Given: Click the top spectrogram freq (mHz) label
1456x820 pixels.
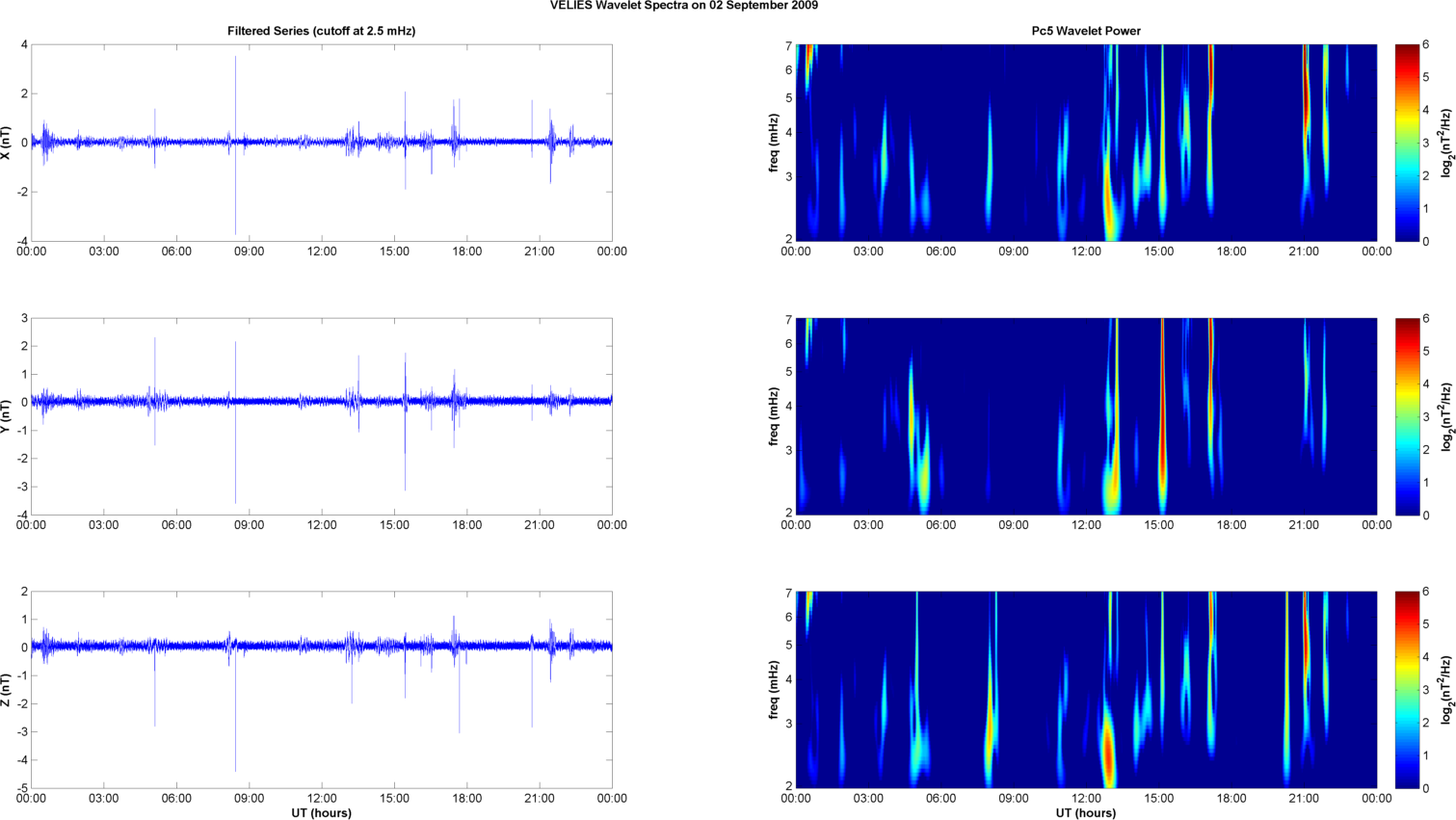Looking at the screenshot, I should point(773,143).
